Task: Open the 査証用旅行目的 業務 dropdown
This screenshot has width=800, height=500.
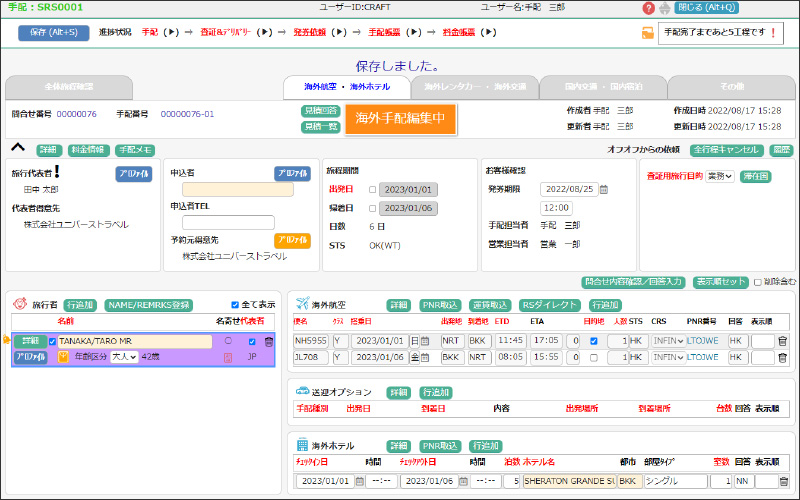Action: coord(719,176)
